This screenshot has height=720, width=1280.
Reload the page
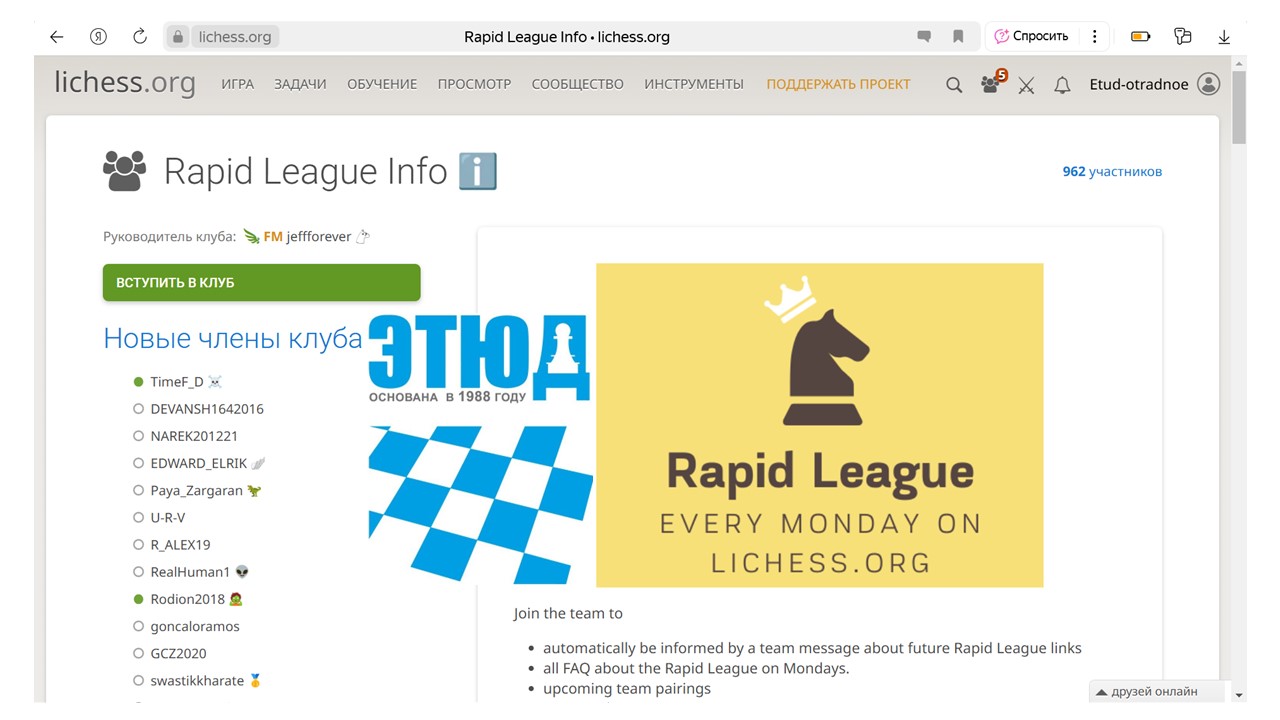140,37
